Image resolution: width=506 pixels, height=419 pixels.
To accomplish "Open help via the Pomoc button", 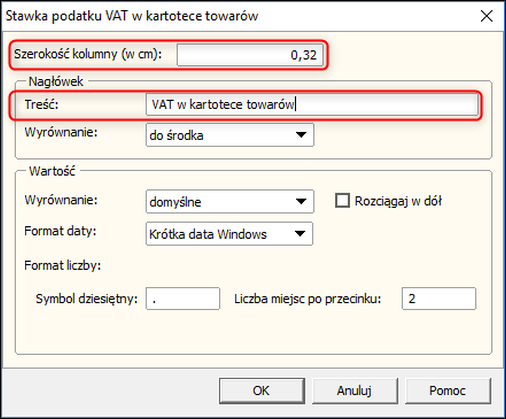I will 448,391.
